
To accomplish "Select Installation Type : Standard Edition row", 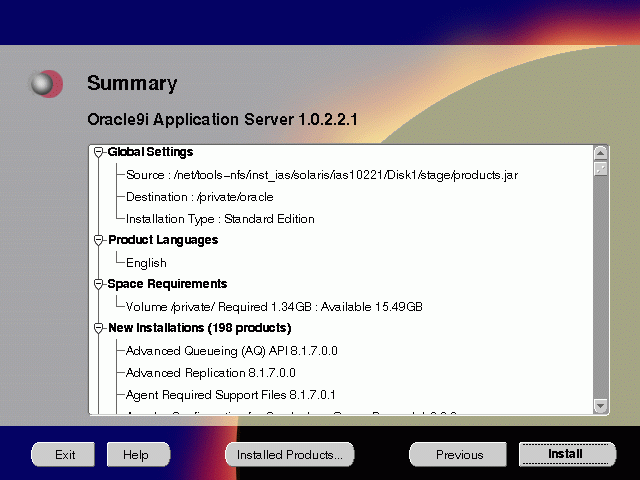I will 220,219.
